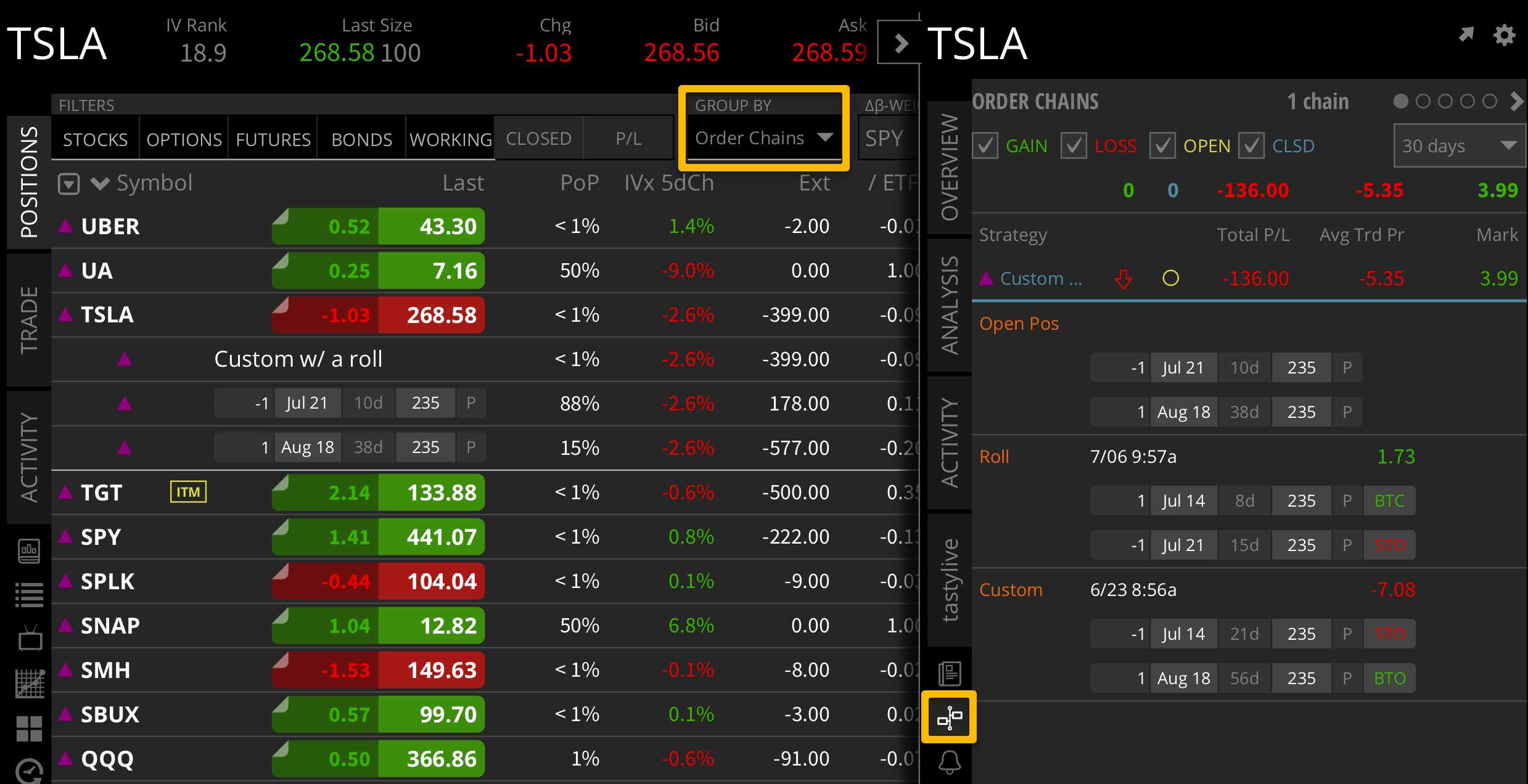Go to next order chain page chevron
The width and height of the screenshot is (1528, 784).
point(1516,101)
